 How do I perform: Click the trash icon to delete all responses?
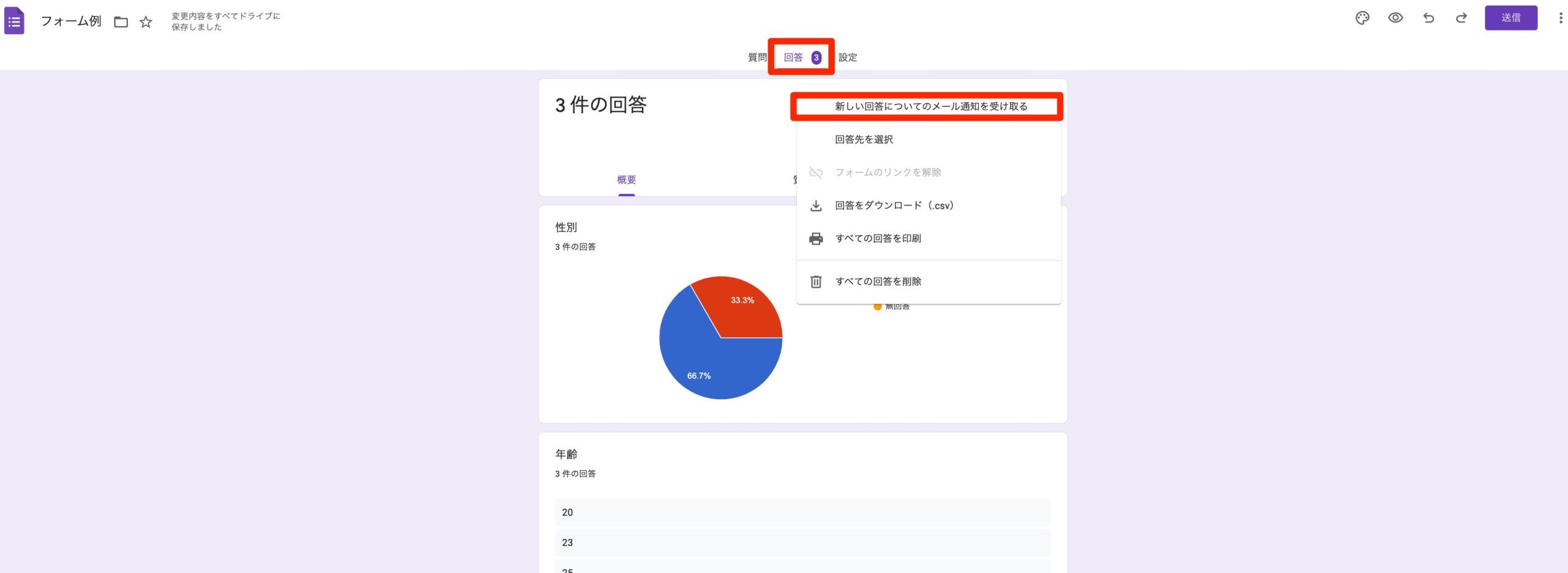(815, 281)
